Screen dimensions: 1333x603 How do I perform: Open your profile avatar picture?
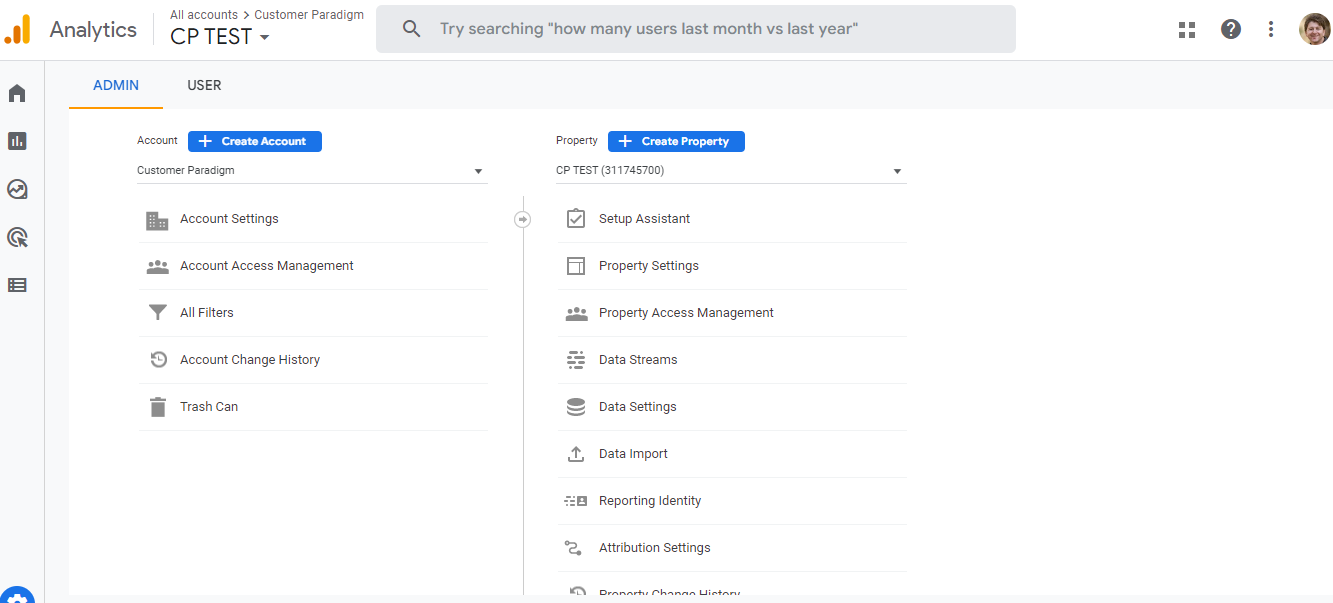pos(1313,29)
